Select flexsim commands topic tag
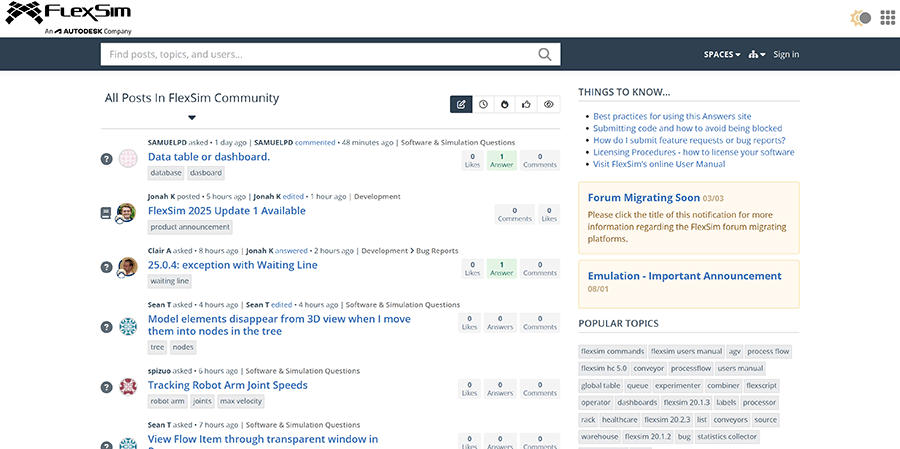This screenshot has height=449, width=900. pyautogui.click(x=612, y=351)
